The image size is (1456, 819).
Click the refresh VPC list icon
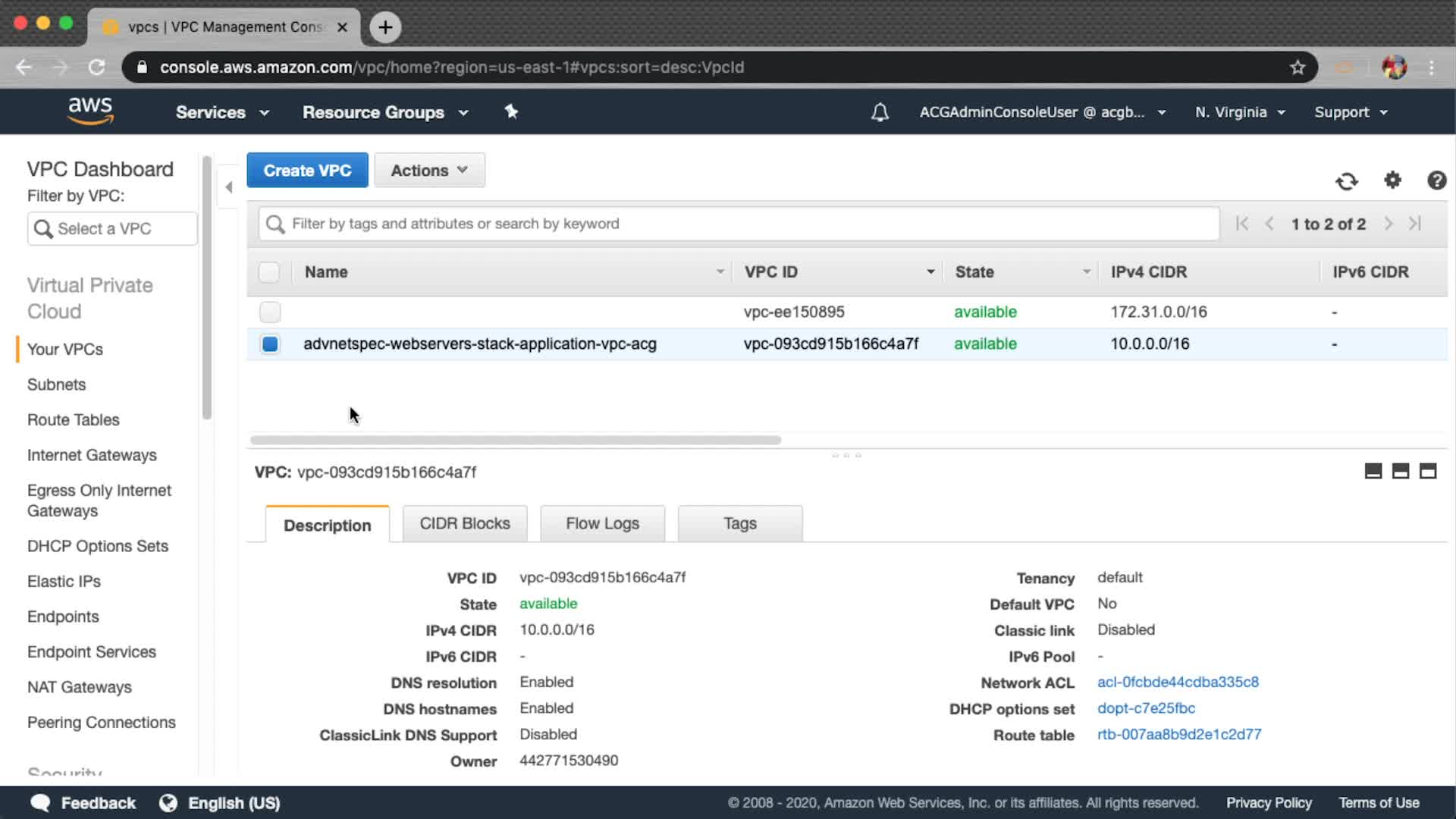tap(1346, 181)
